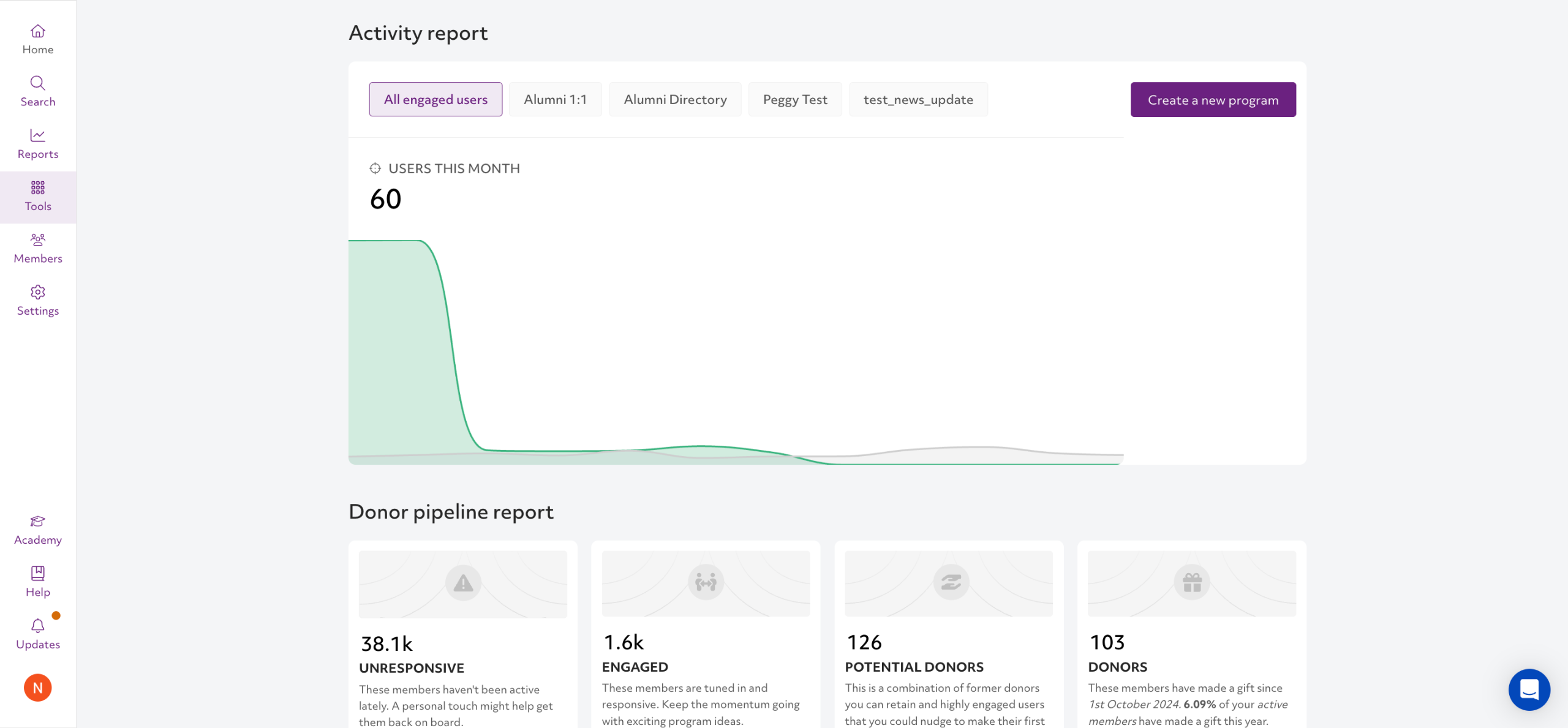1568x728 pixels.
Task: Click the Help book icon
Action: pyautogui.click(x=38, y=574)
